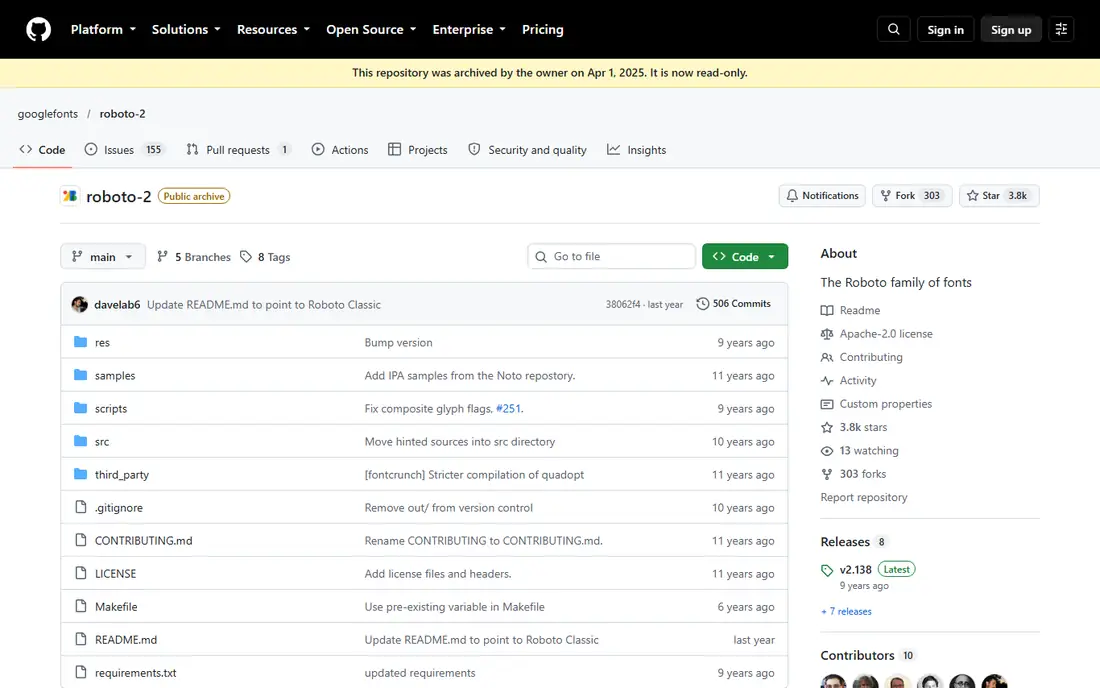Screen dimensions: 1100x688
Task: View the 8 Tags link
Action: point(265,257)
